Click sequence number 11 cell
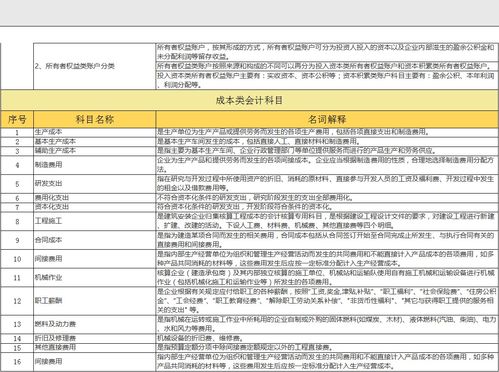Viewport: 499px width, 372px height. (17, 277)
